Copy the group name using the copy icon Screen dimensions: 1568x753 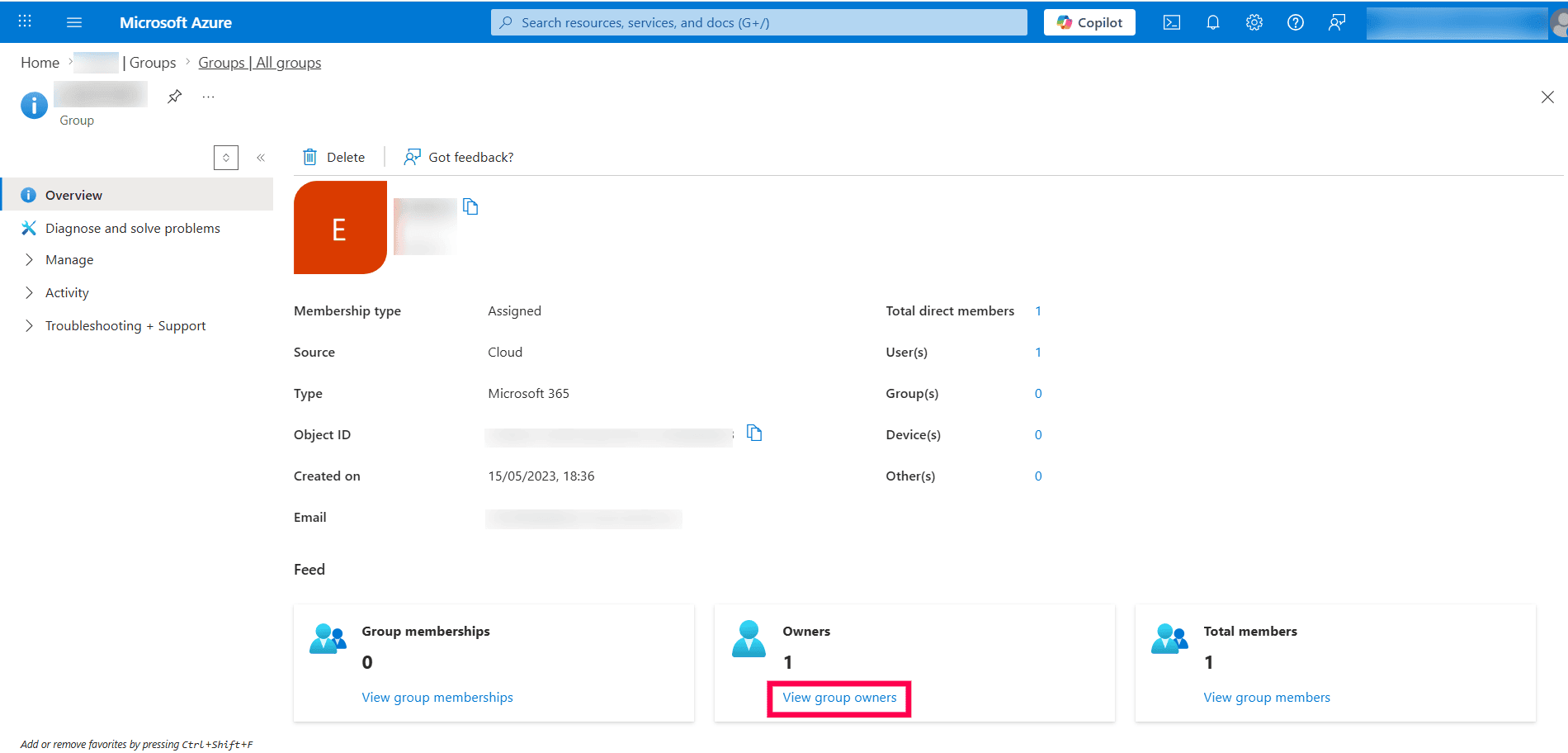[x=470, y=206]
